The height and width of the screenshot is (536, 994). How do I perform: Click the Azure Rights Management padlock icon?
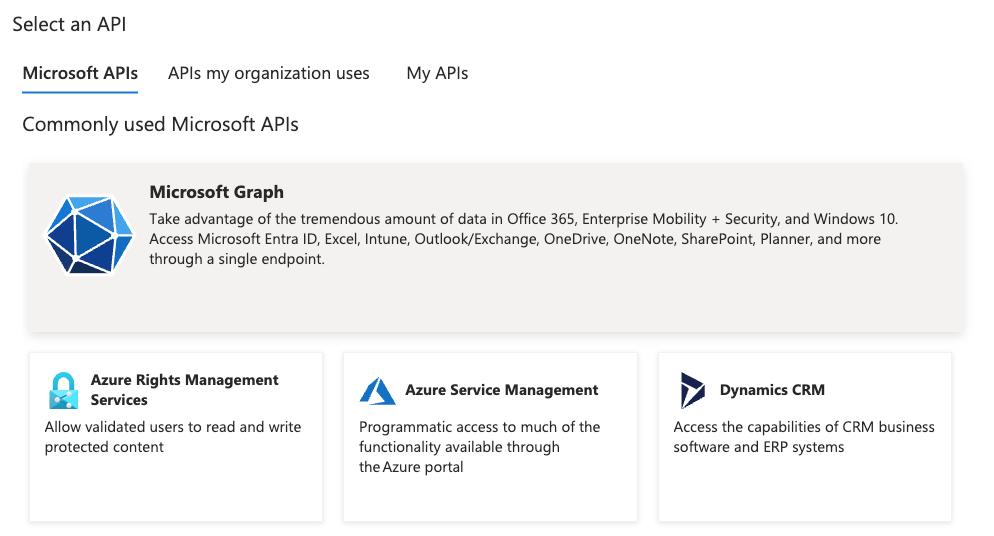pos(63,390)
